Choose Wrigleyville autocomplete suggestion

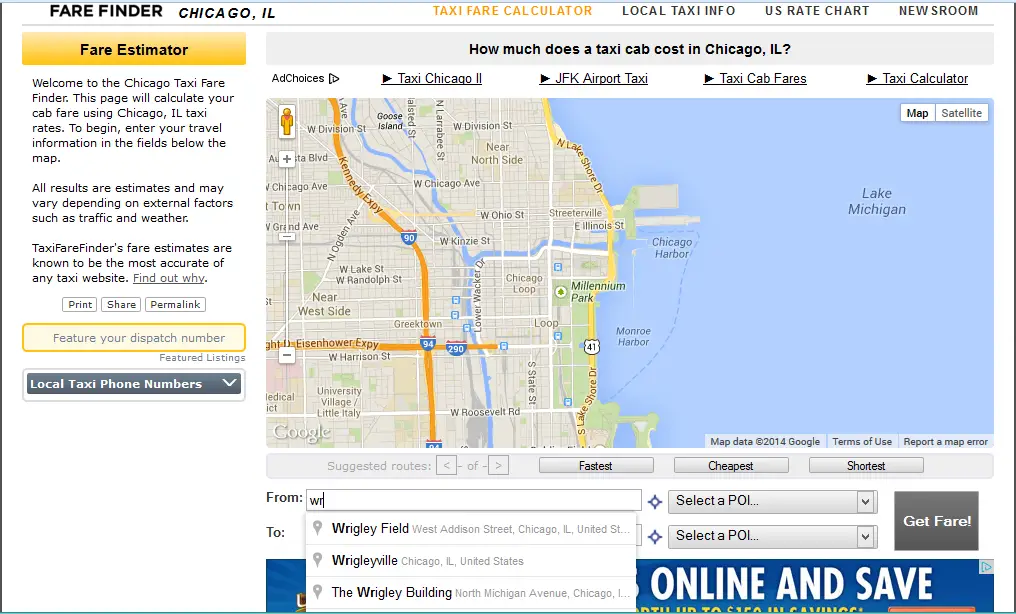coord(471,560)
